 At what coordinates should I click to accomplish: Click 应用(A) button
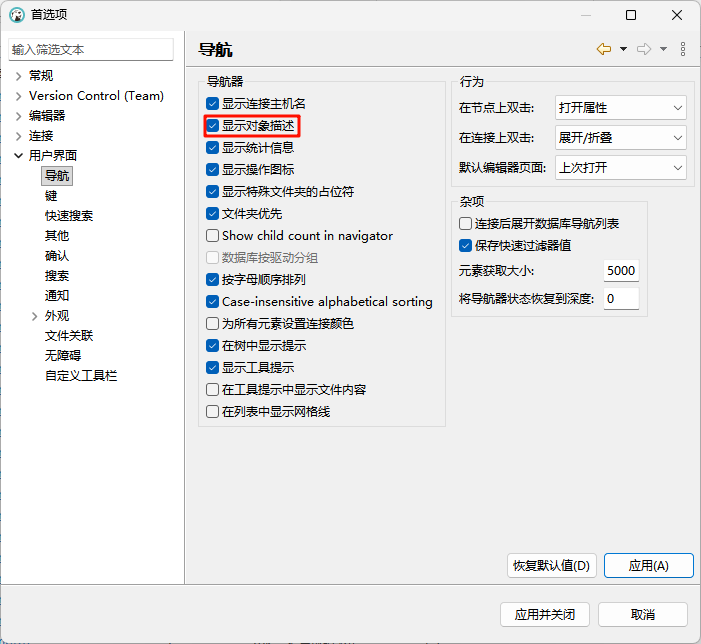[x=649, y=566]
